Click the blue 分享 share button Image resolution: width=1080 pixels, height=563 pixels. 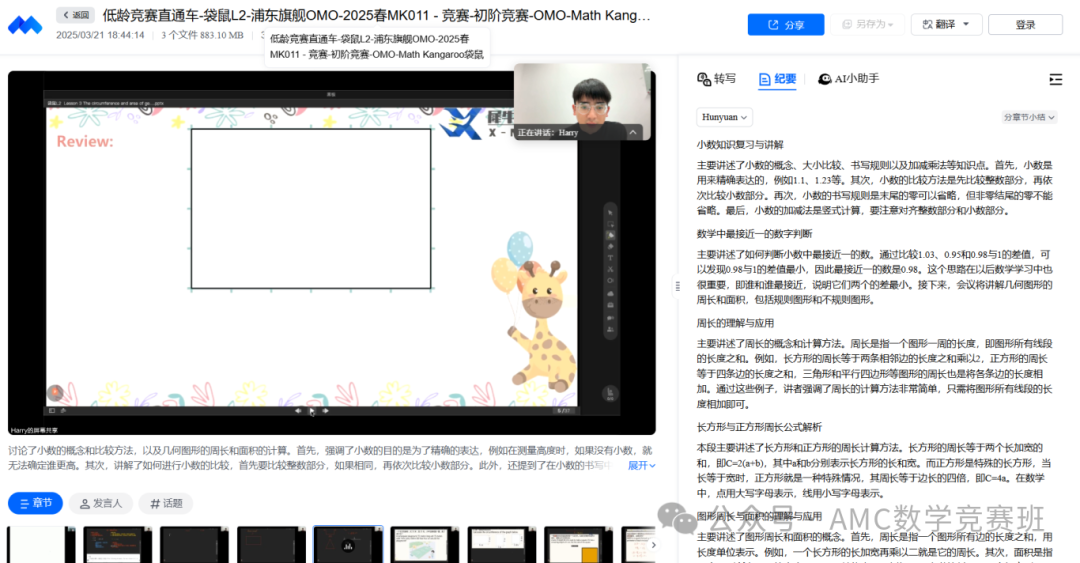click(x=785, y=25)
